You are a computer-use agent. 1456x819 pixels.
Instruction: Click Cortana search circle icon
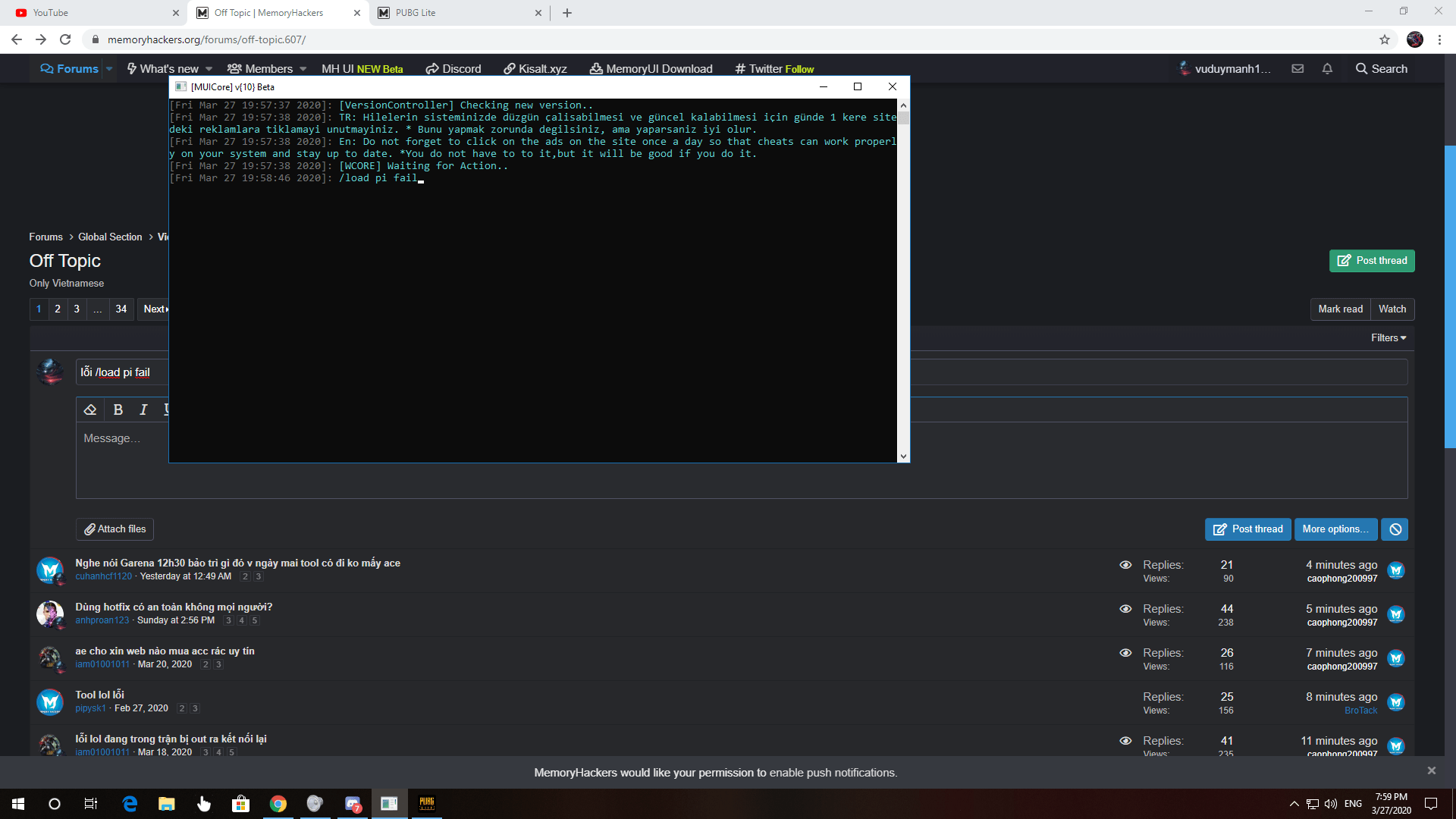tap(55, 804)
